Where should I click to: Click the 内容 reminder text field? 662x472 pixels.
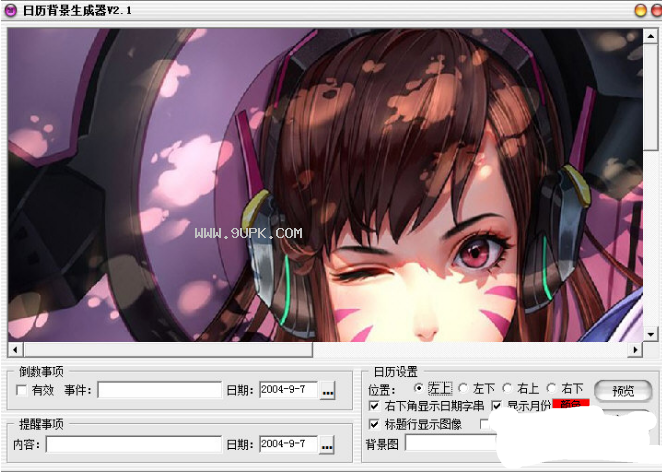point(133,445)
